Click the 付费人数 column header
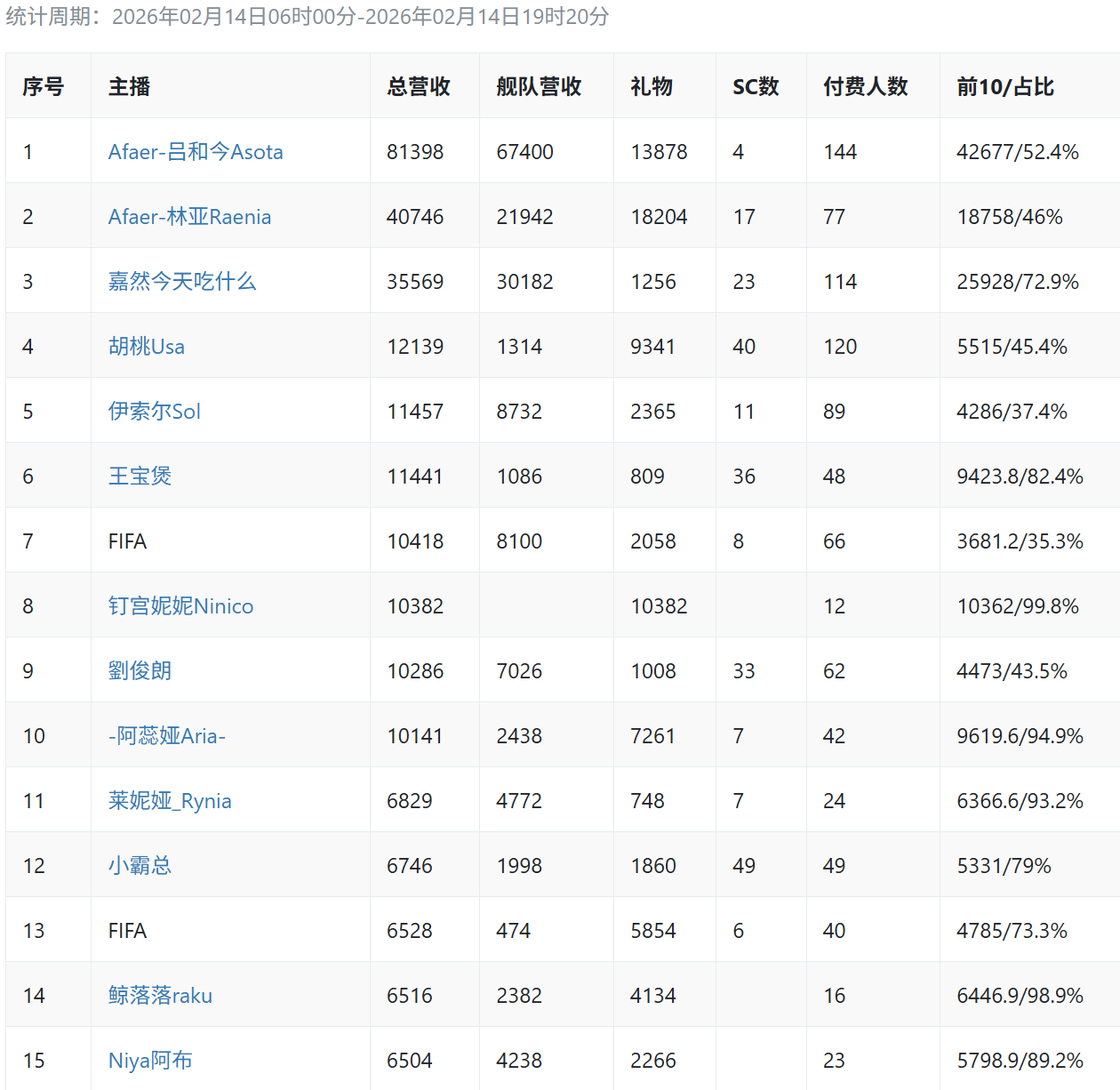Screen dimensions: 1120x1090 pyautogui.click(x=865, y=86)
